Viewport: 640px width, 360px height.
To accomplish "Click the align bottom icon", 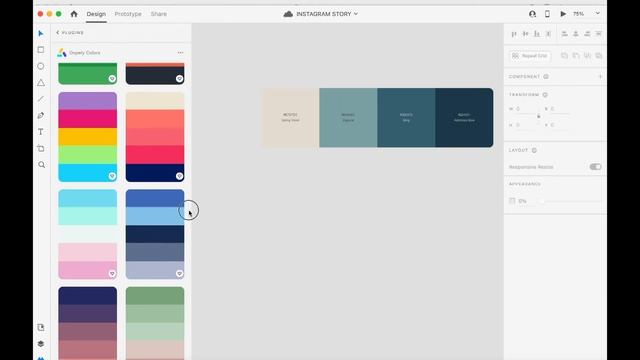I will click(x=537, y=34).
